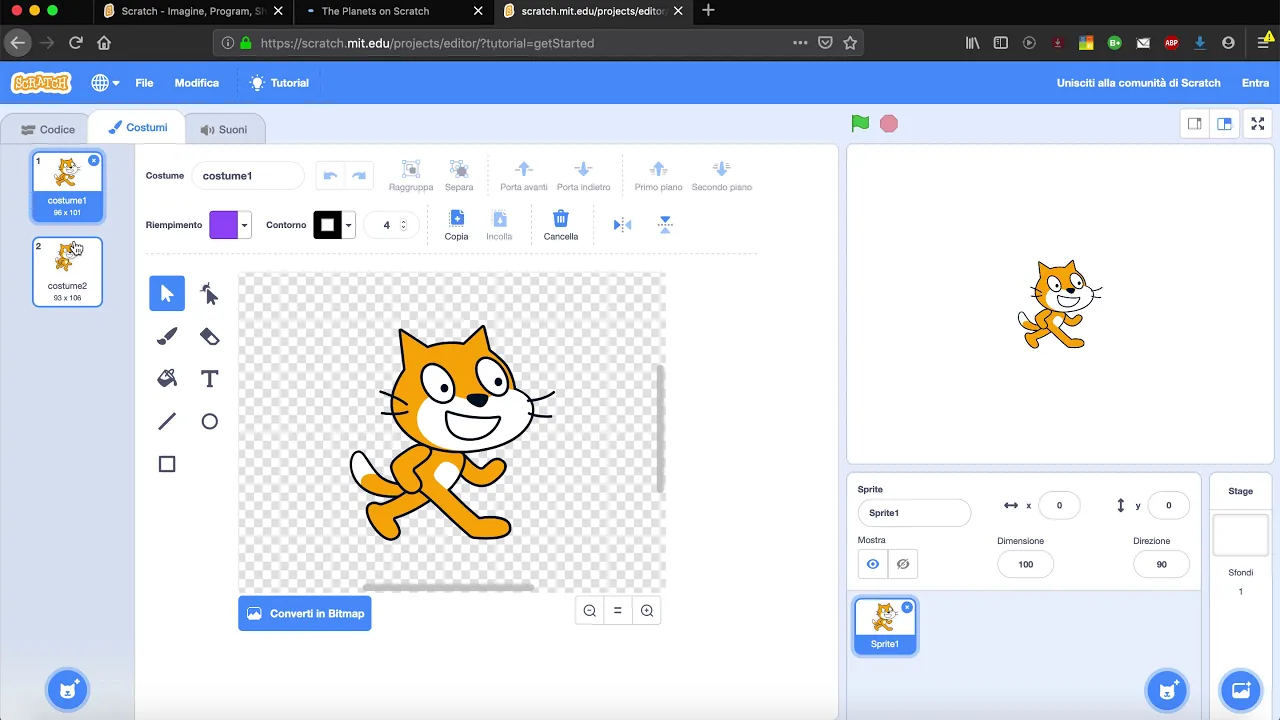1280x720 pixels.
Task: Select the arrow Select tool
Action: point(167,293)
